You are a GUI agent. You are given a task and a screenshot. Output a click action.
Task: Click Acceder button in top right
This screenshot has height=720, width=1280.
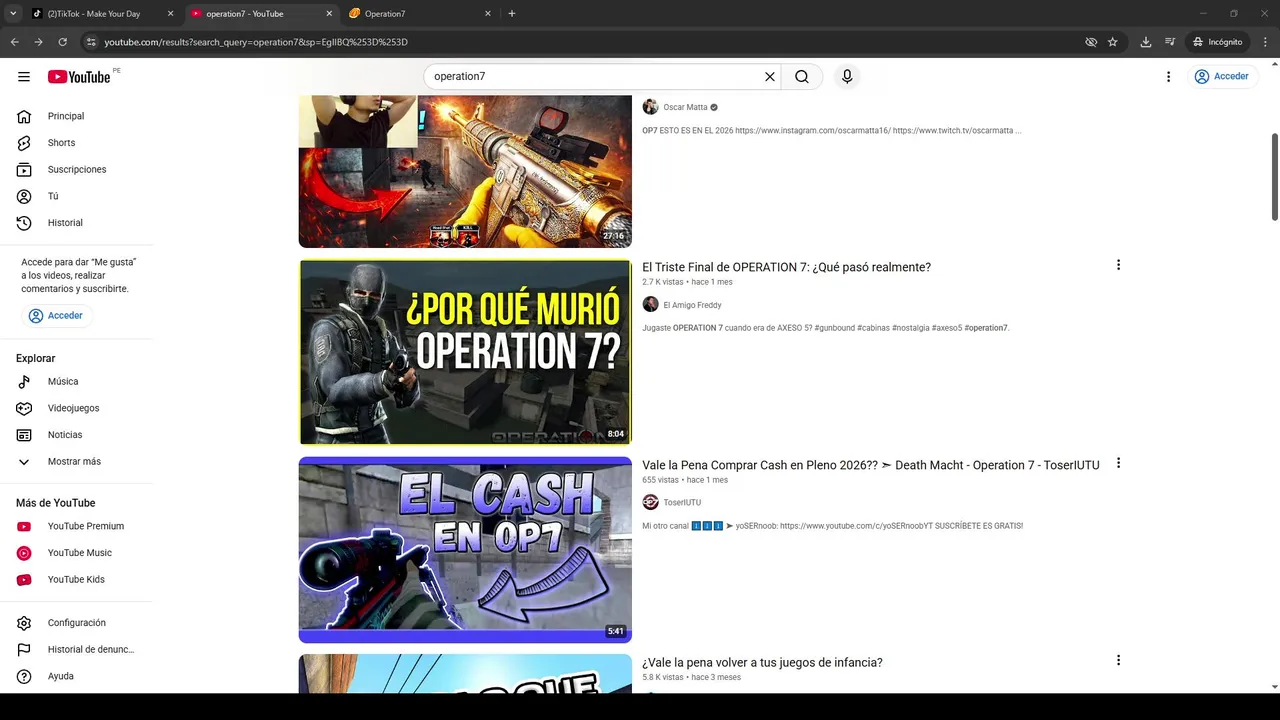click(1221, 77)
